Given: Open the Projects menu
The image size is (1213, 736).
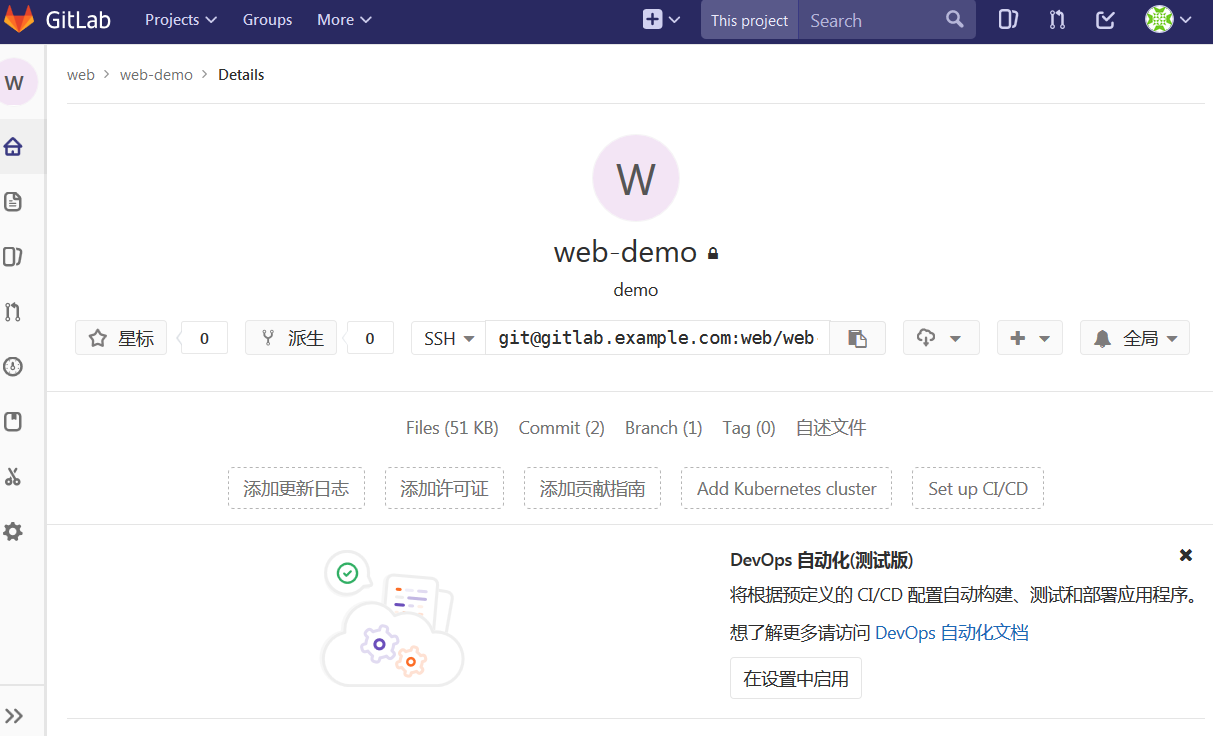Looking at the screenshot, I should coord(179,19).
